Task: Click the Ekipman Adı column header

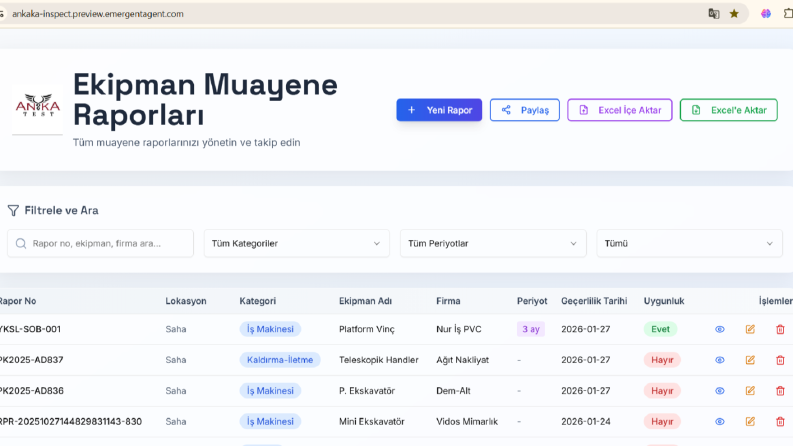Action: click(365, 301)
